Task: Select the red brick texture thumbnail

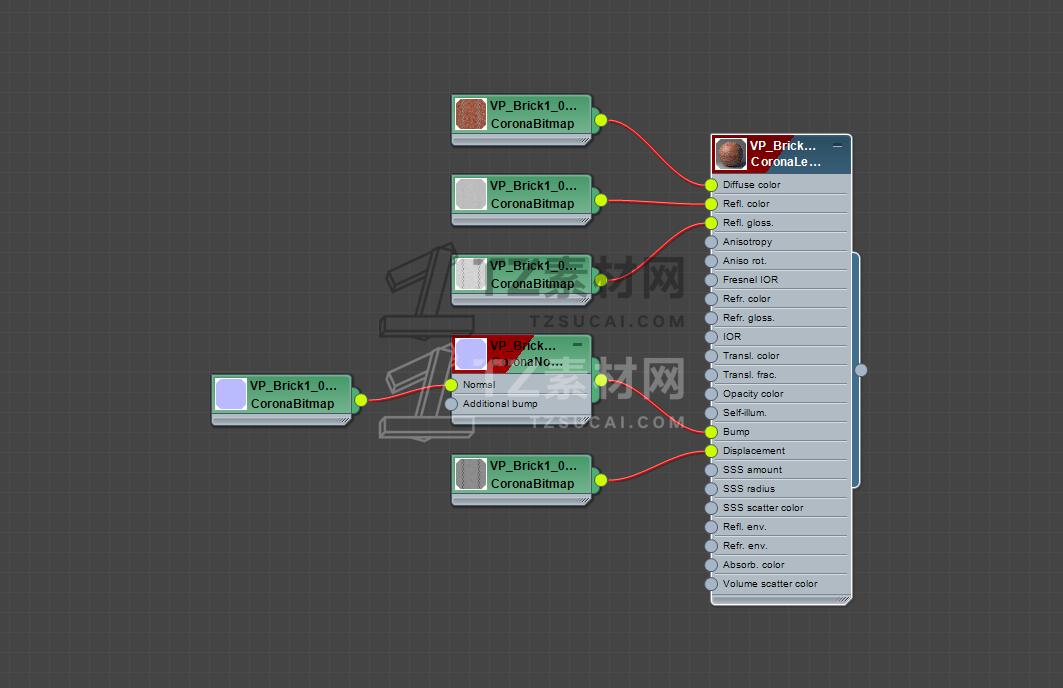Action: coord(471,114)
